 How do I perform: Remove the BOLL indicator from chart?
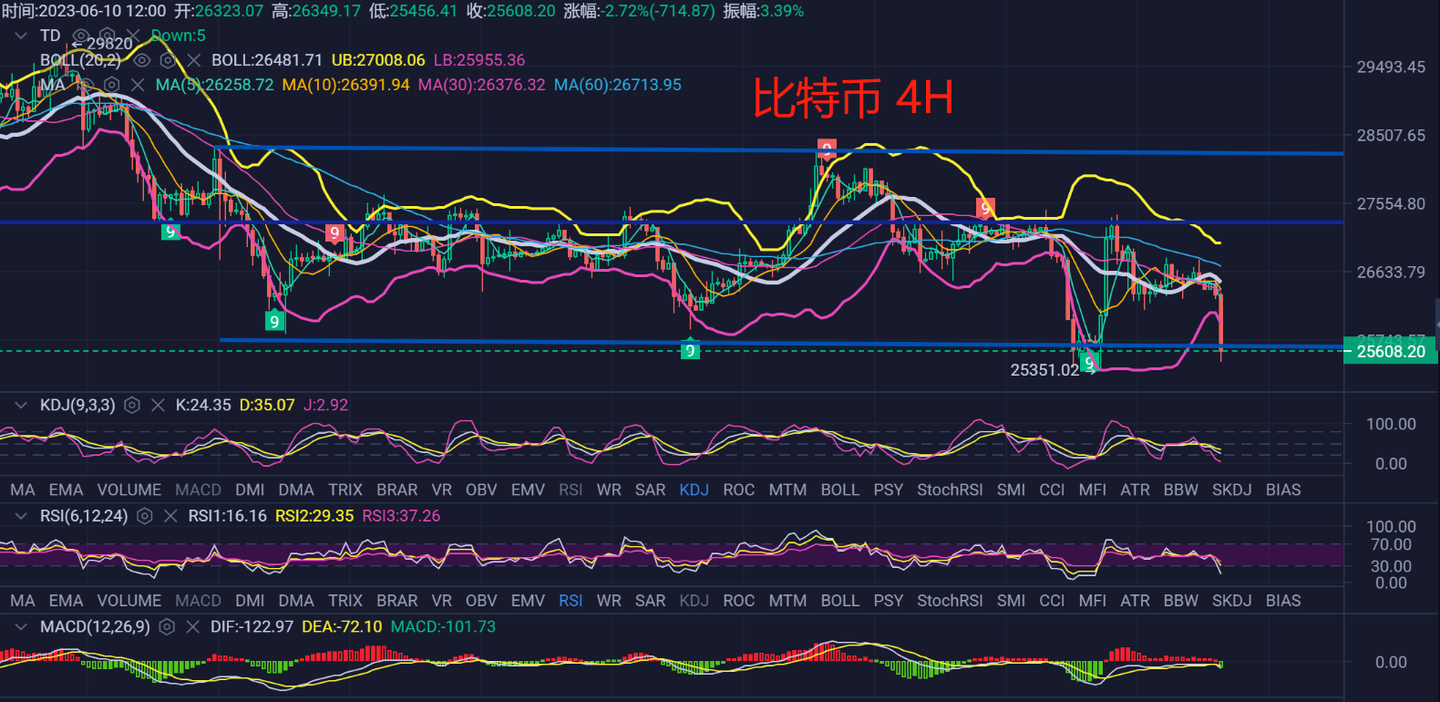pyautogui.click(x=194, y=60)
